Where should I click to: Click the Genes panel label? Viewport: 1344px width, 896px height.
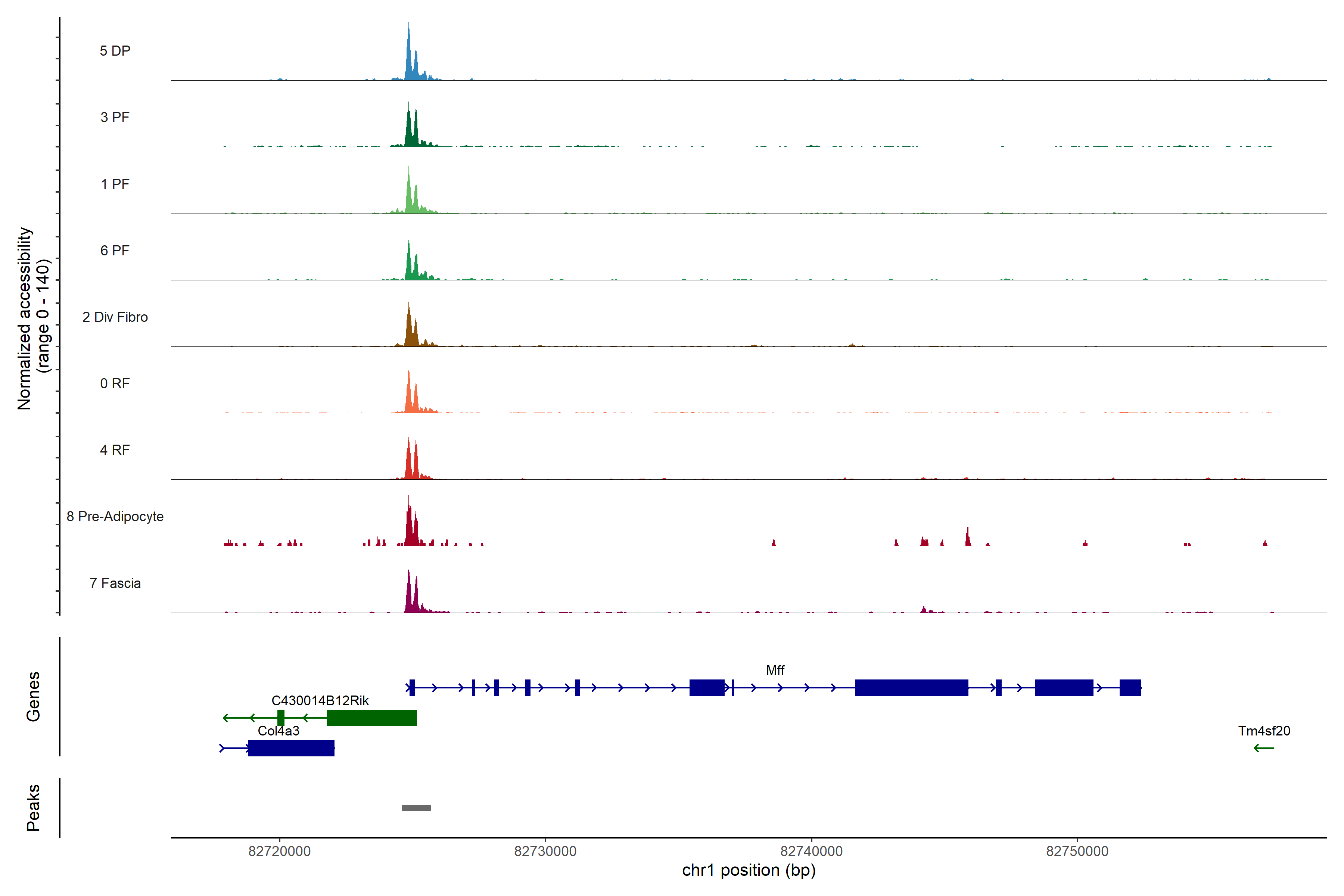pos(33,696)
